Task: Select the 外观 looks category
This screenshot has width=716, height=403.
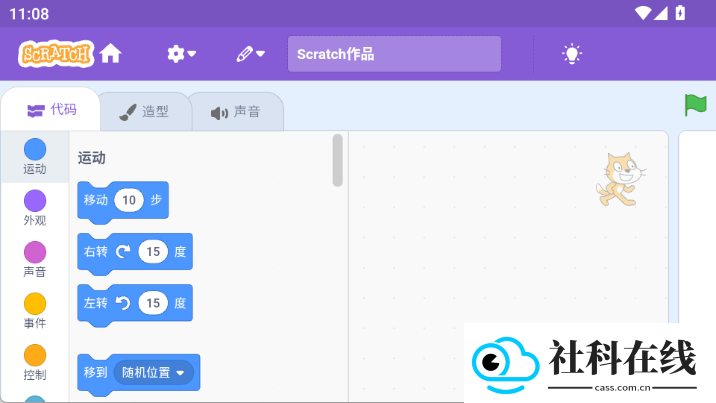Action: coord(35,208)
